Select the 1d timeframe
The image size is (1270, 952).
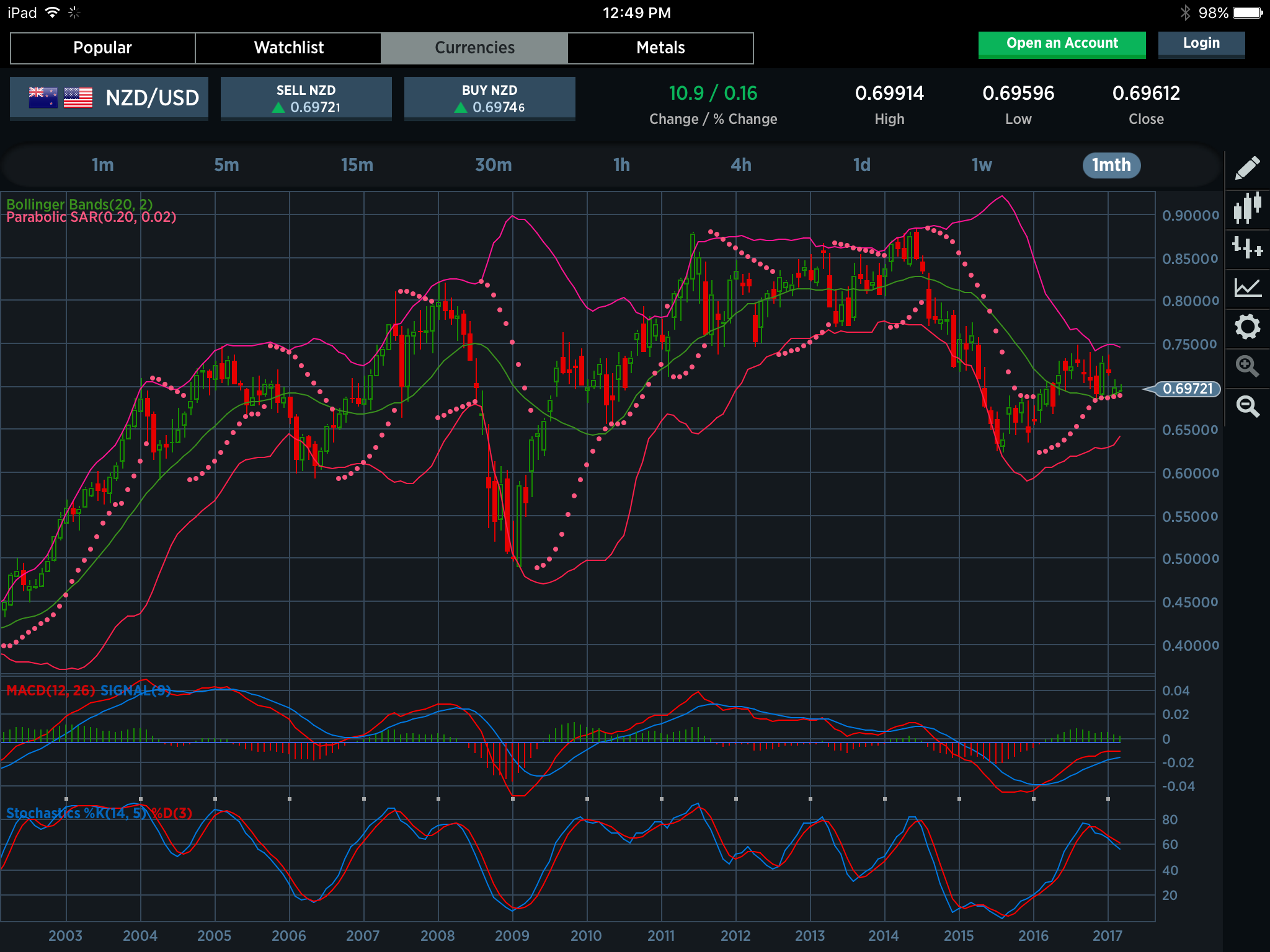(862, 165)
